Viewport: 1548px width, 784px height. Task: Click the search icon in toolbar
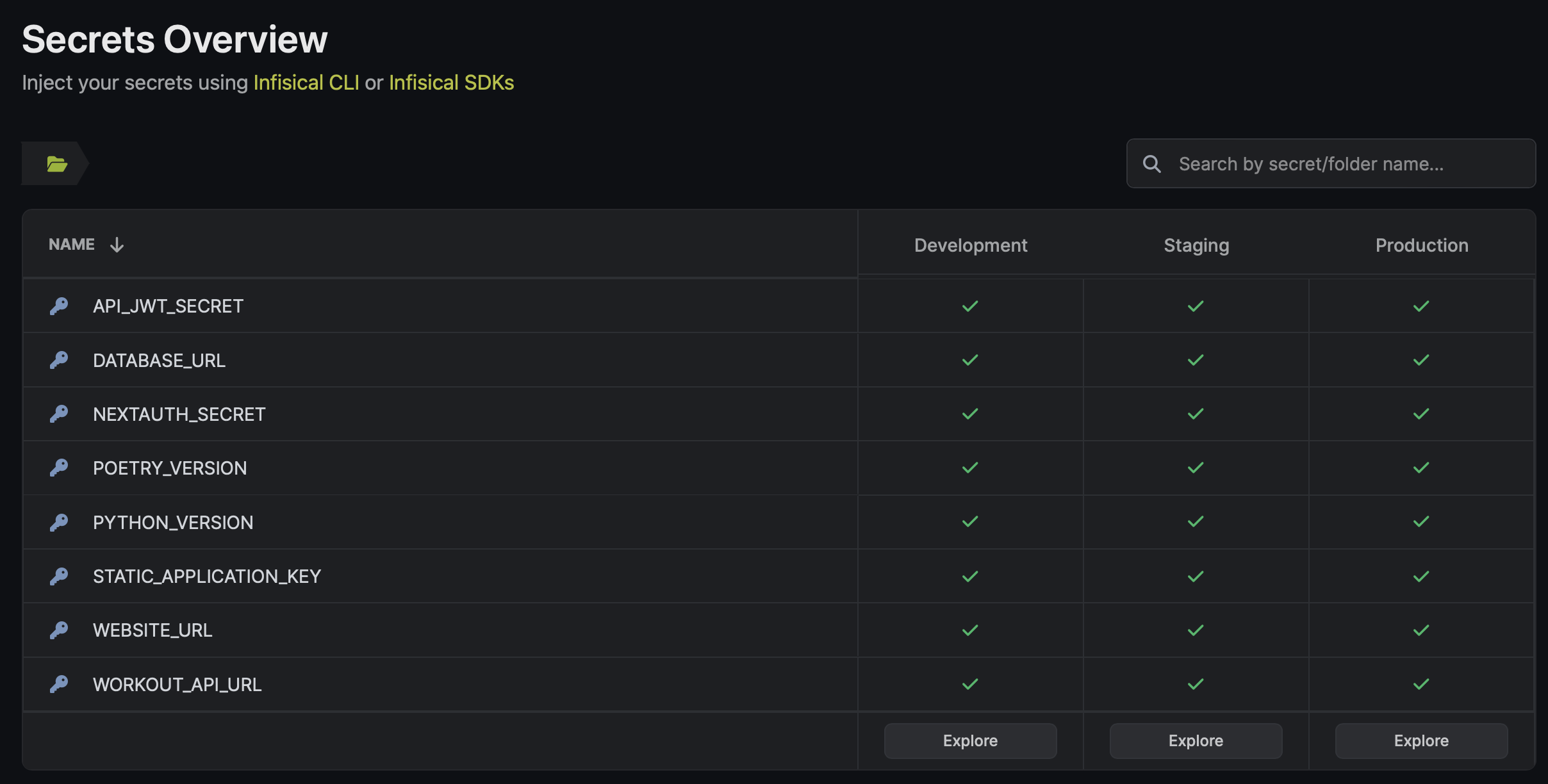pos(1152,162)
